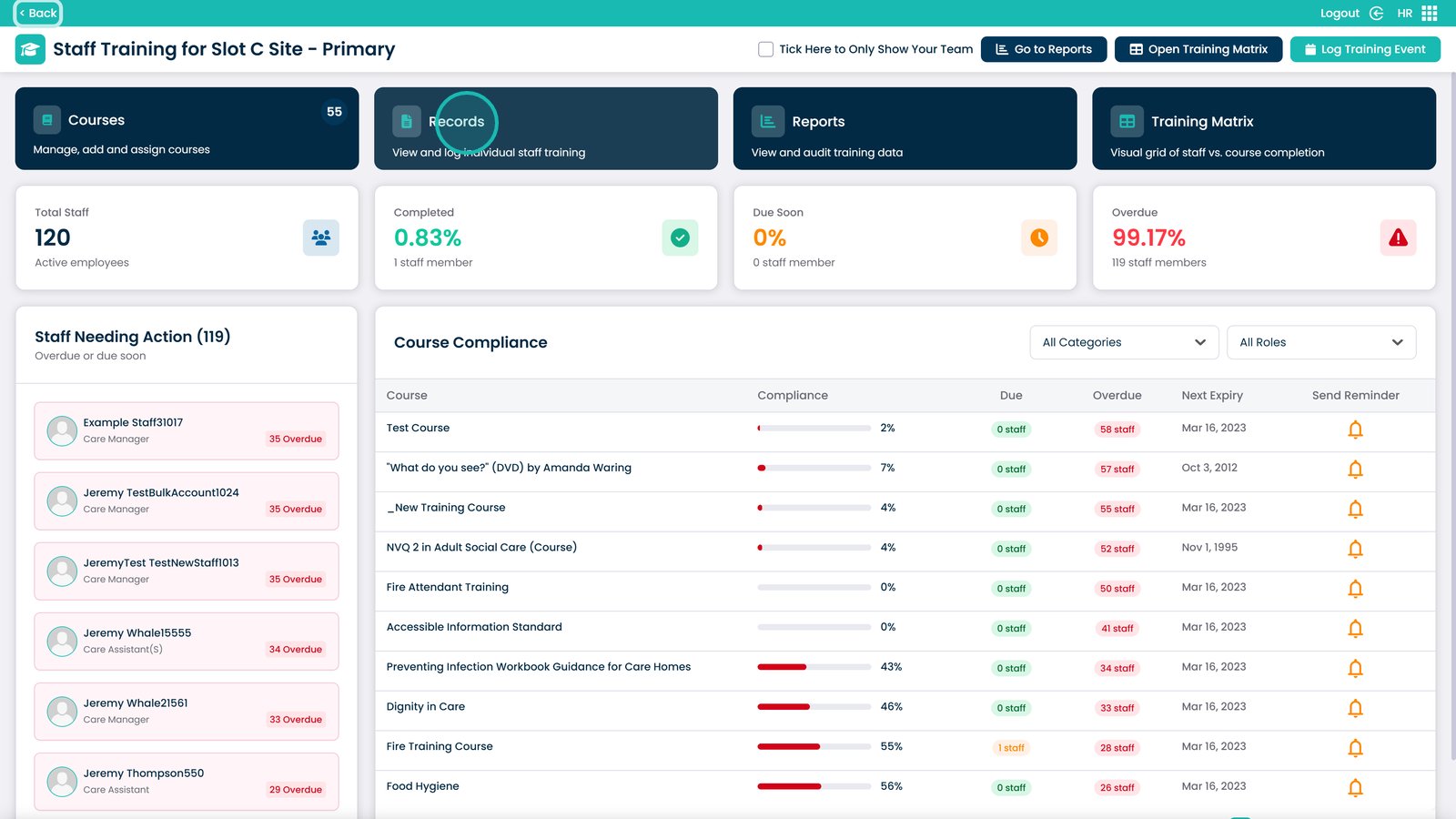Image resolution: width=1456 pixels, height=819 pixels.
Task: Click the graduation cap icon beside page title
Action: tap(30, 49)
